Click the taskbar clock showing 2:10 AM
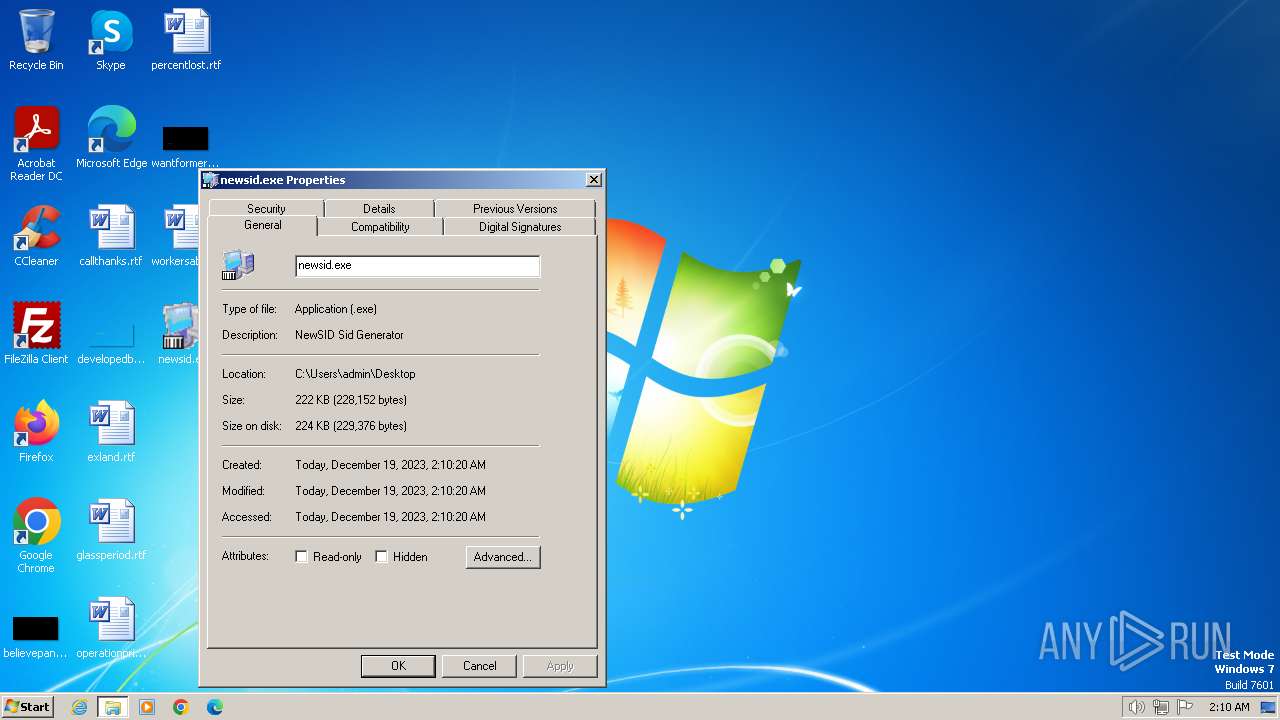1280x720 pixels. 1229,707
